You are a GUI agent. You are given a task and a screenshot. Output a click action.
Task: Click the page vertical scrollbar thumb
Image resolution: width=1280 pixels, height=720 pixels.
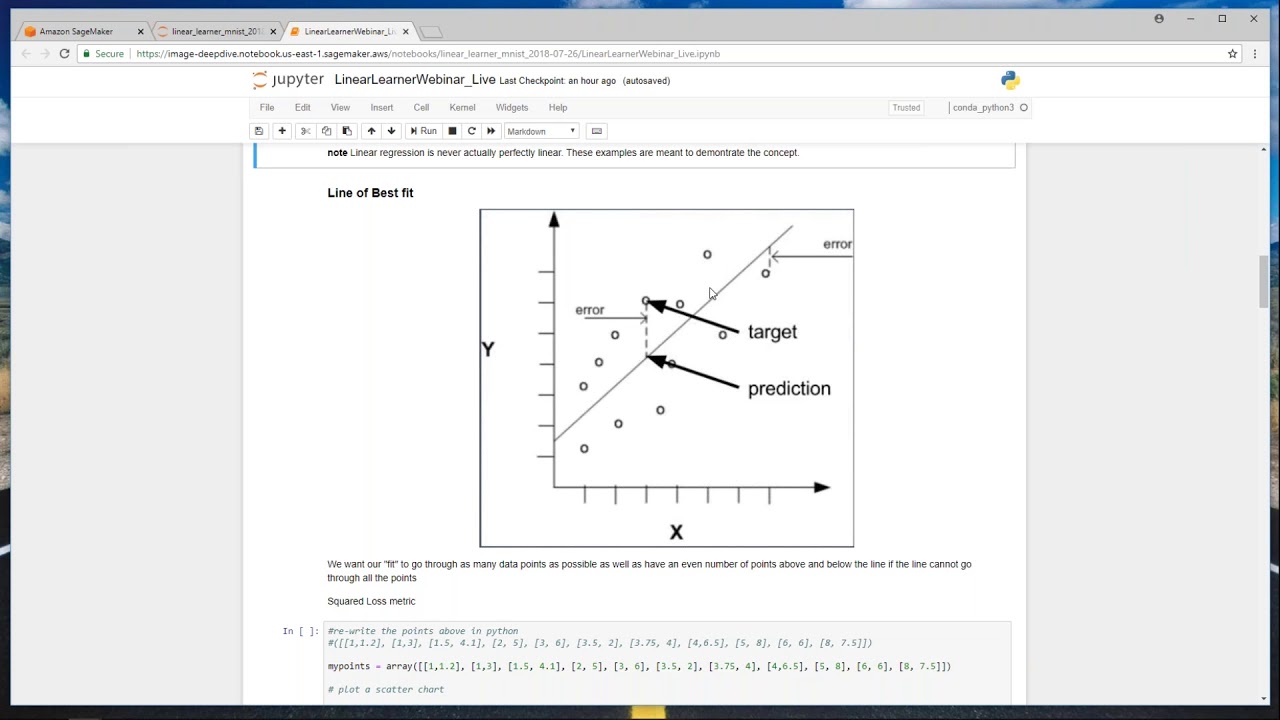(x=1264, y=282)
